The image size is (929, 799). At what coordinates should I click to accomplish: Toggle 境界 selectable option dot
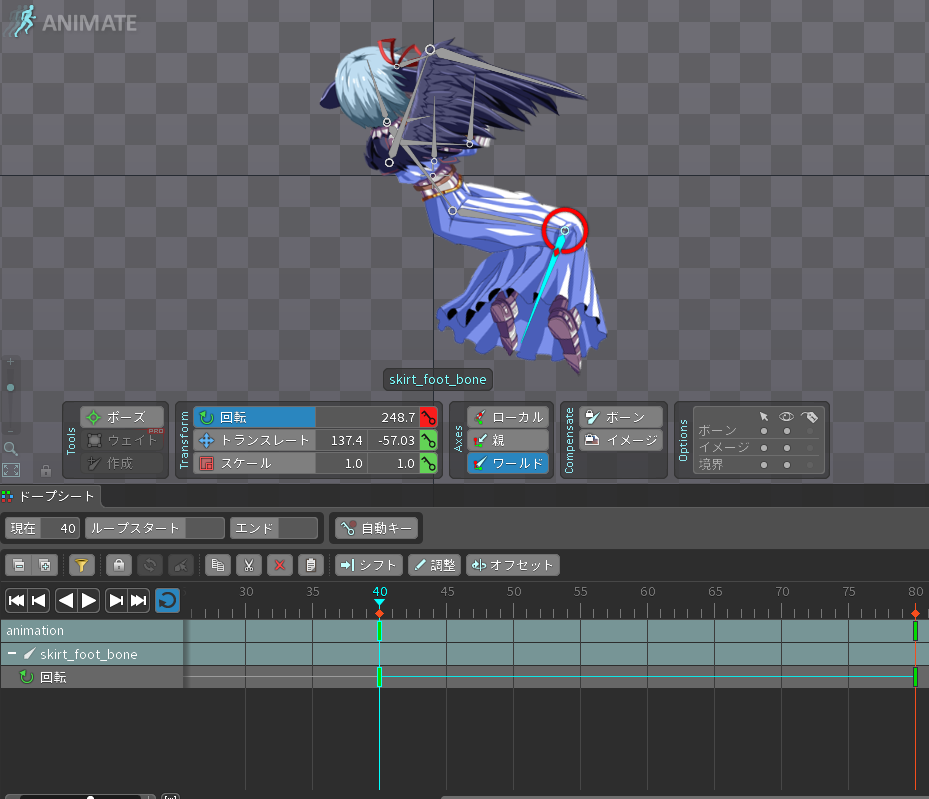(764, 465)
